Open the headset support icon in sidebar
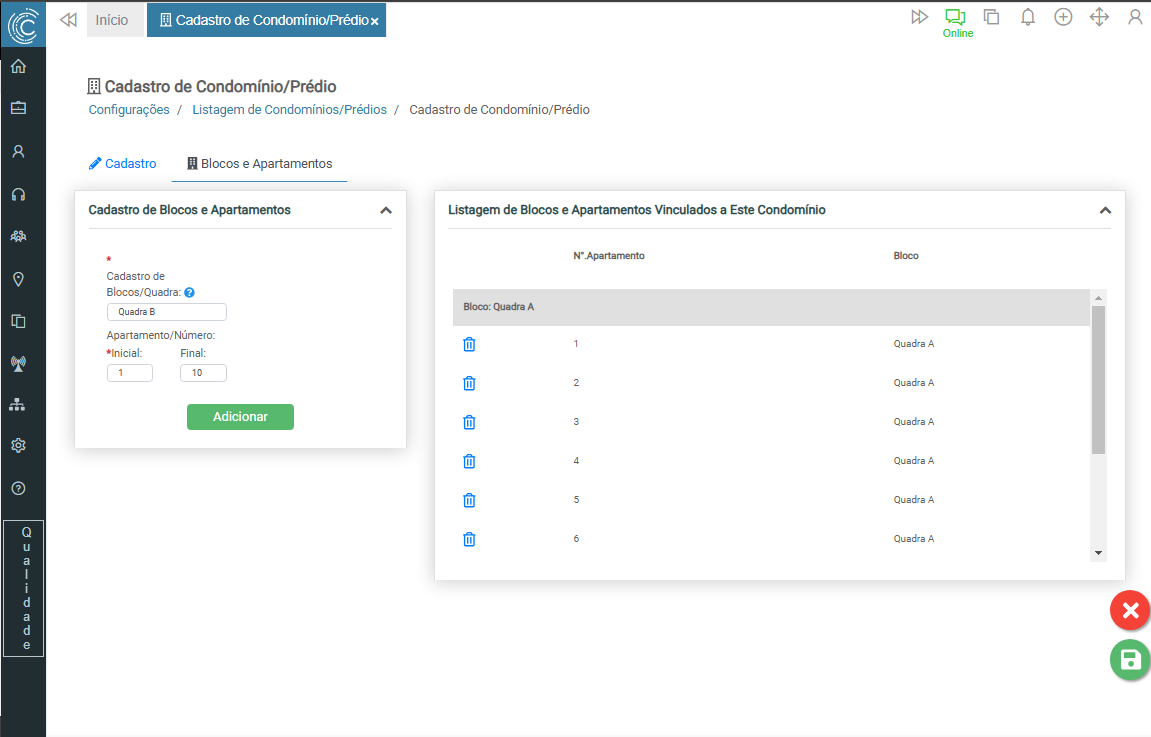1151x737 pixels. 18,194
